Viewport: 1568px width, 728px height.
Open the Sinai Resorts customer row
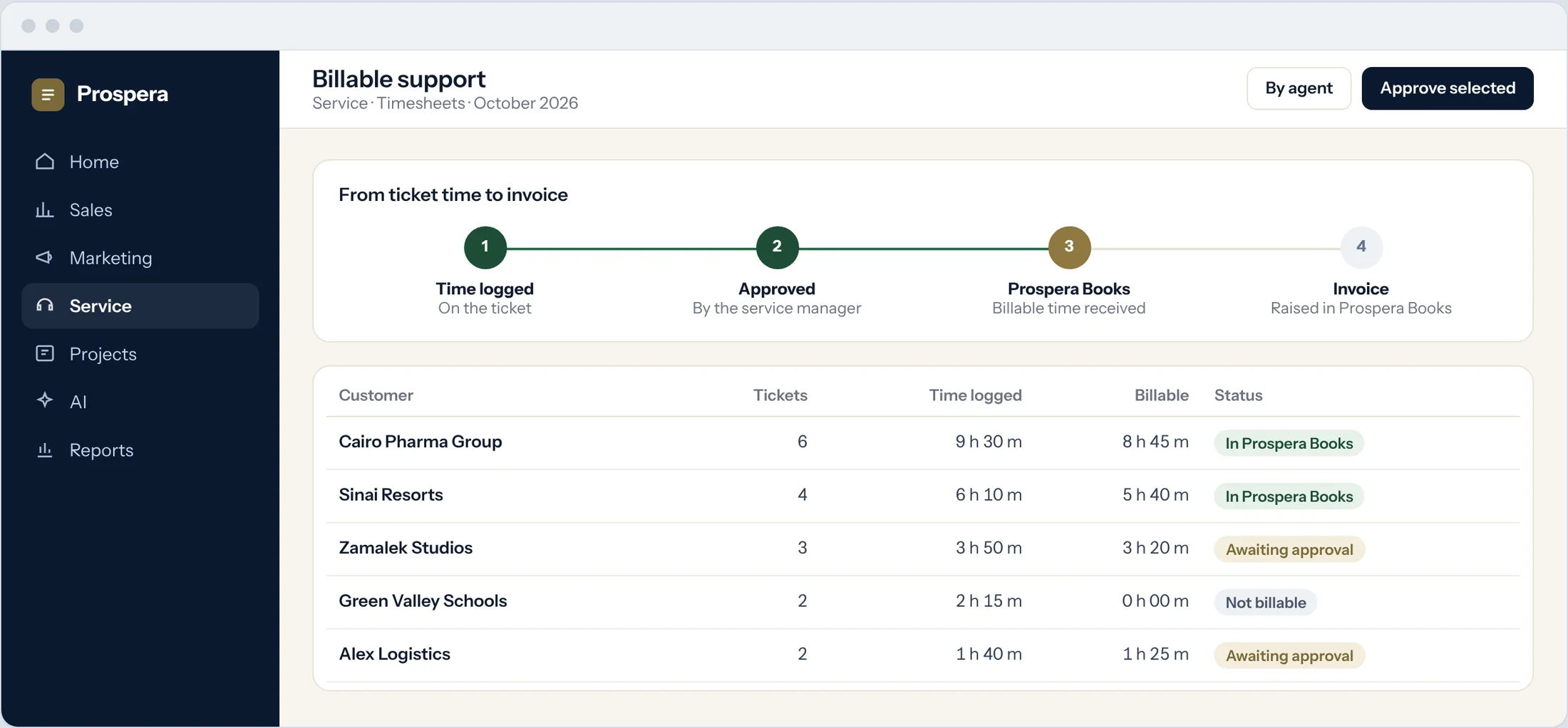923,496
